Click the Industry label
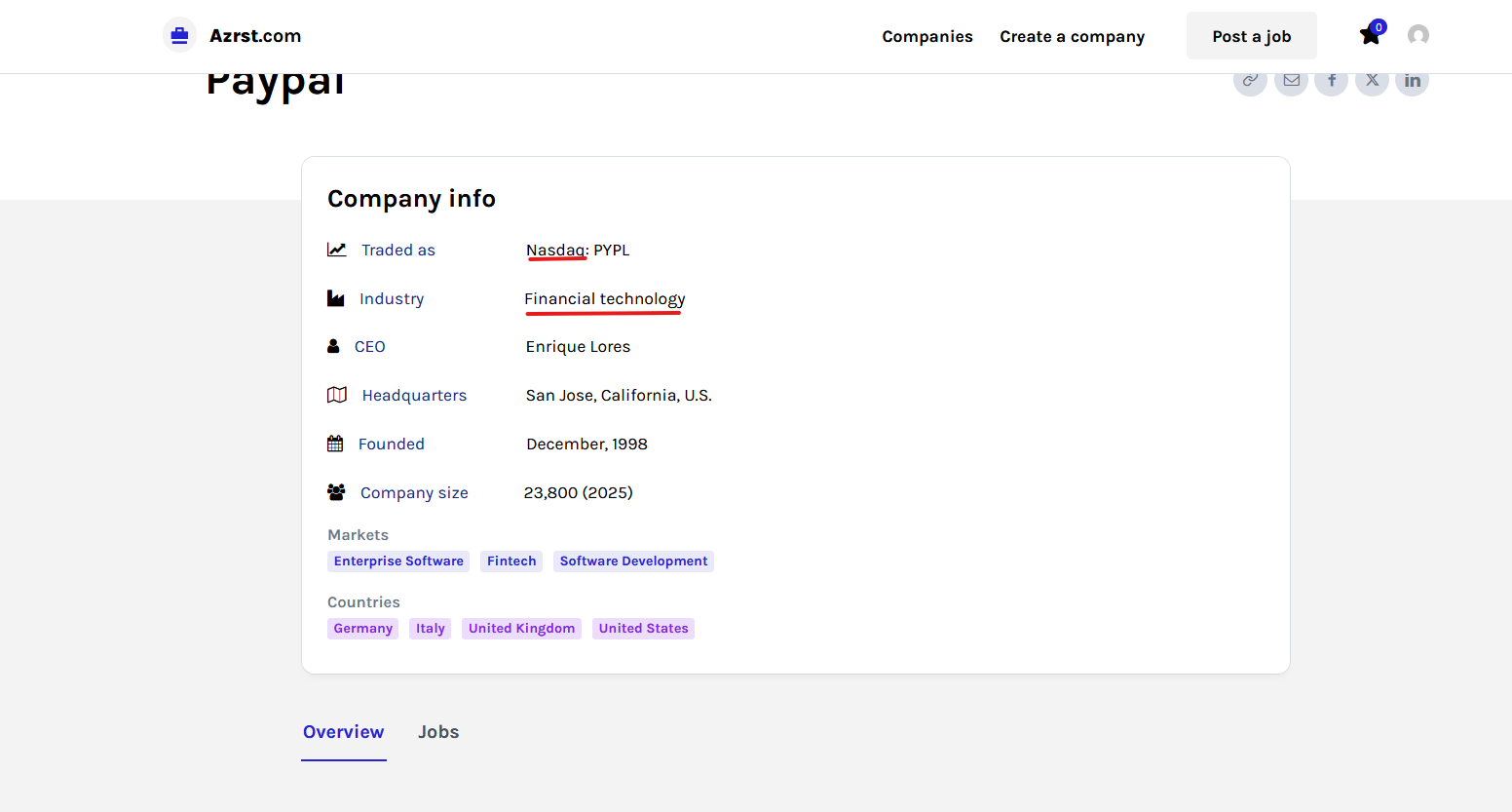The image size is (1512, 812). tap(392, 299)
